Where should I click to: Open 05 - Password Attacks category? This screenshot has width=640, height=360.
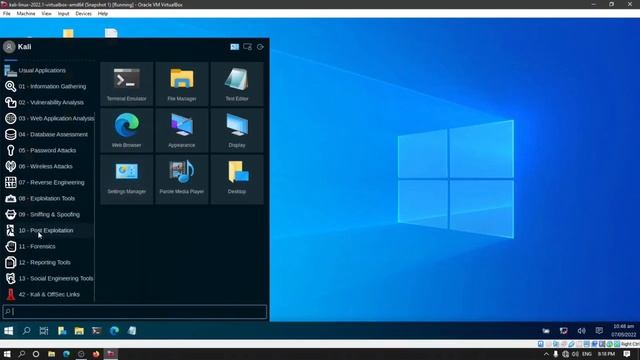click(x=48, y=151)
